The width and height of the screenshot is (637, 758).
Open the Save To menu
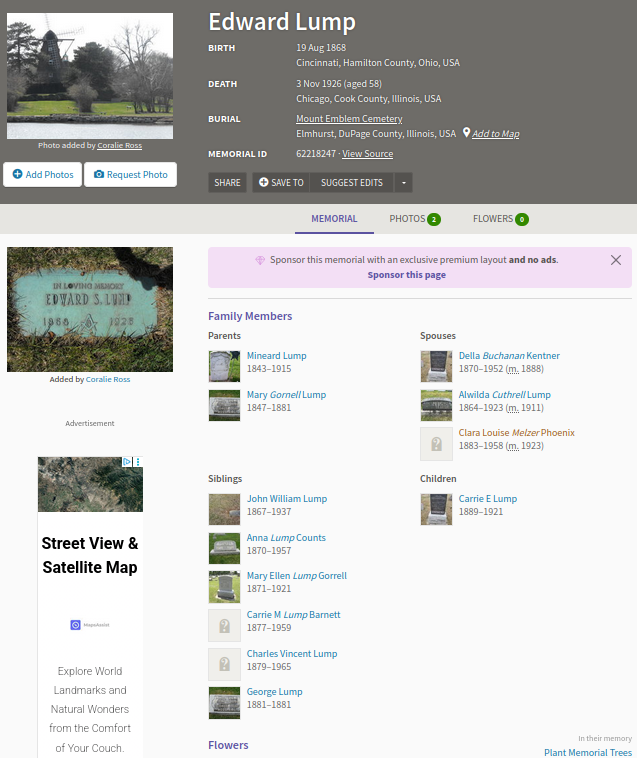281,183
